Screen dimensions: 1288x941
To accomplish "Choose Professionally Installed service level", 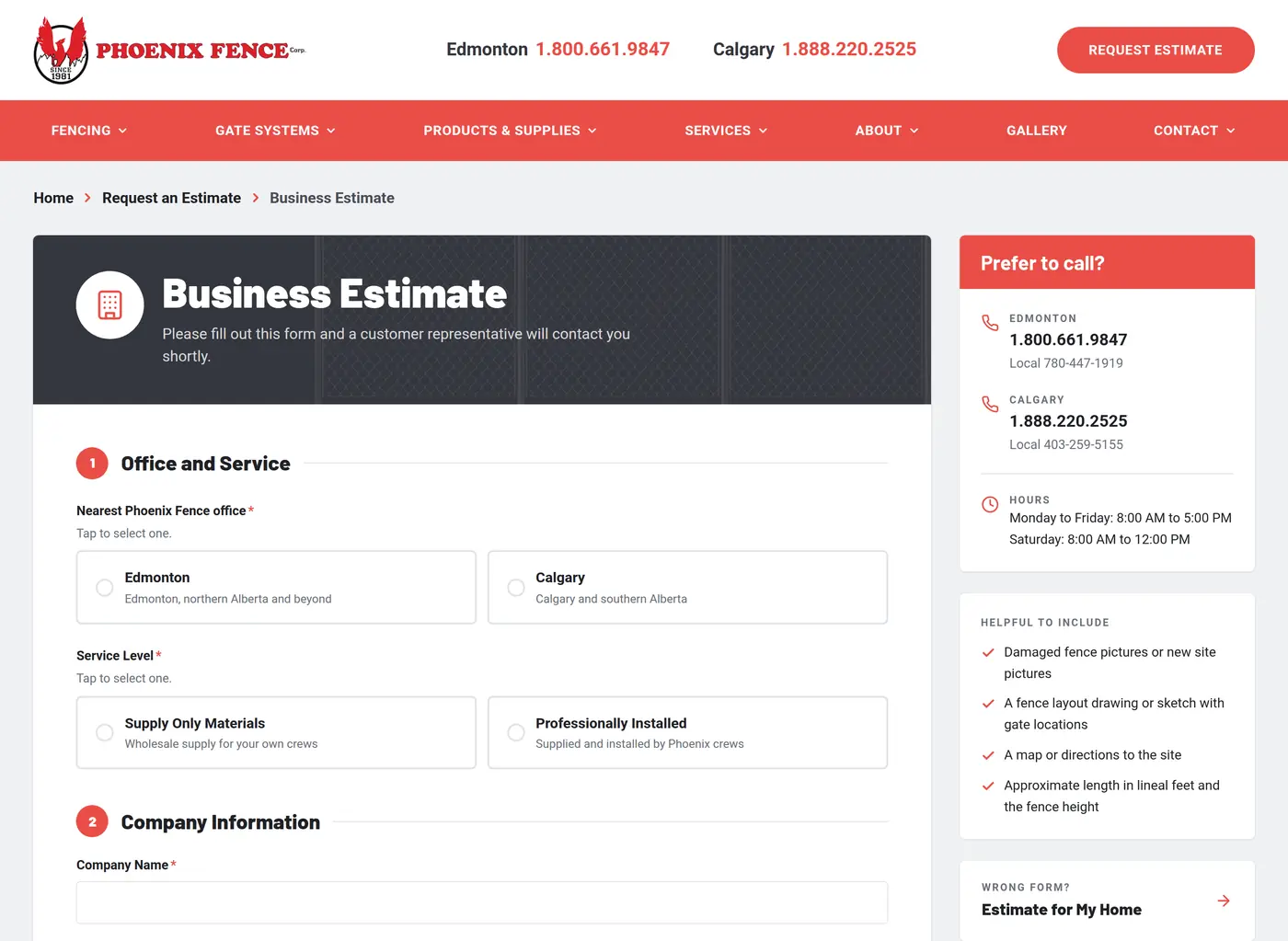I will click(x=687, y=732).
